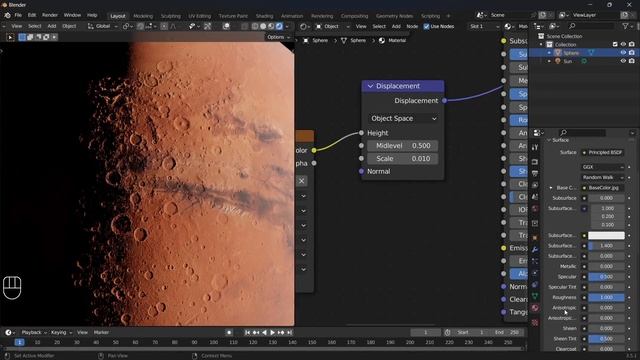This screenshot has width=640, height=360.
Task: Open the Keying dropdown in timeline
Action: coord(61,333)
